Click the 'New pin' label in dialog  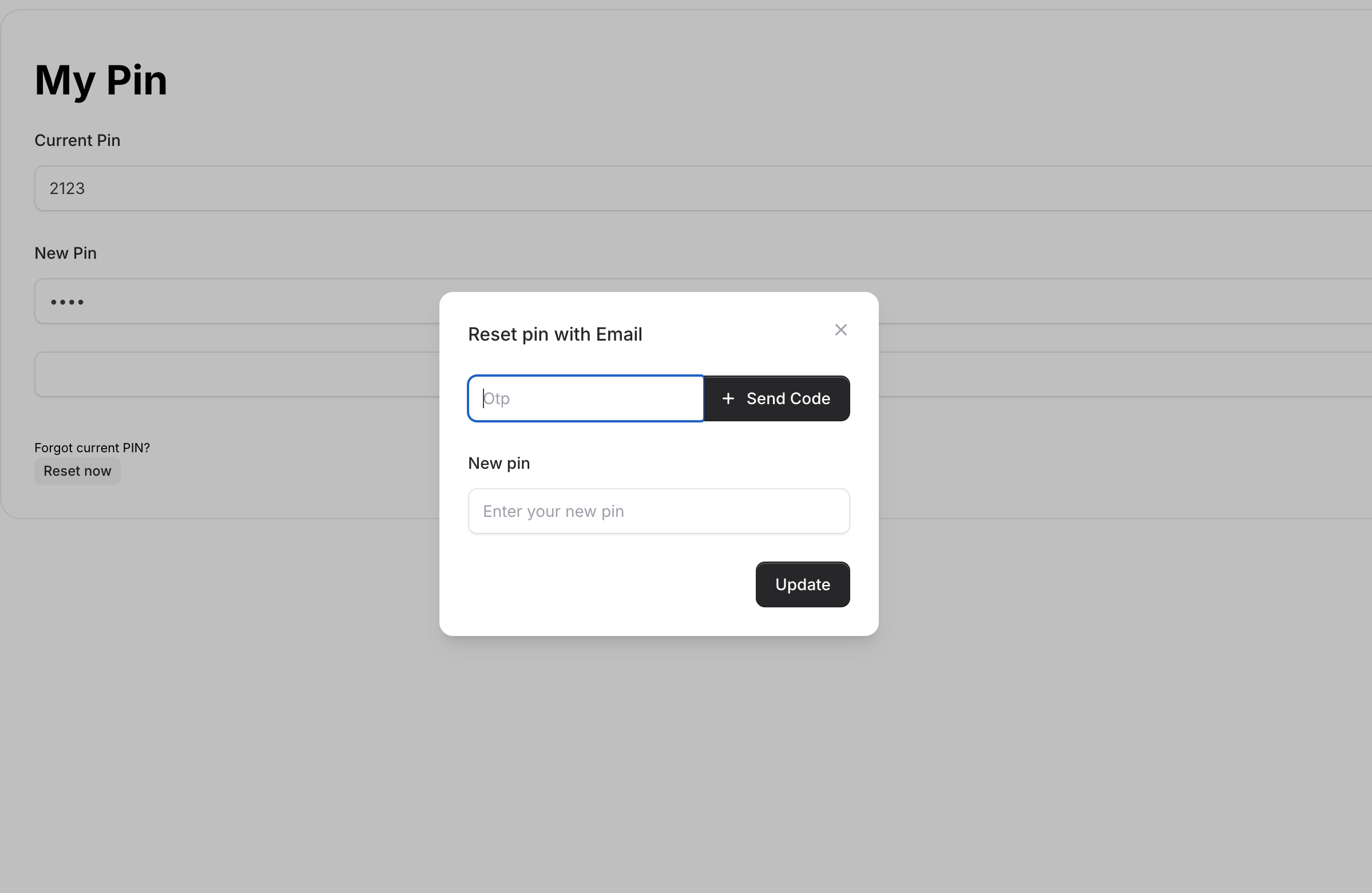[x=499, y=463]
